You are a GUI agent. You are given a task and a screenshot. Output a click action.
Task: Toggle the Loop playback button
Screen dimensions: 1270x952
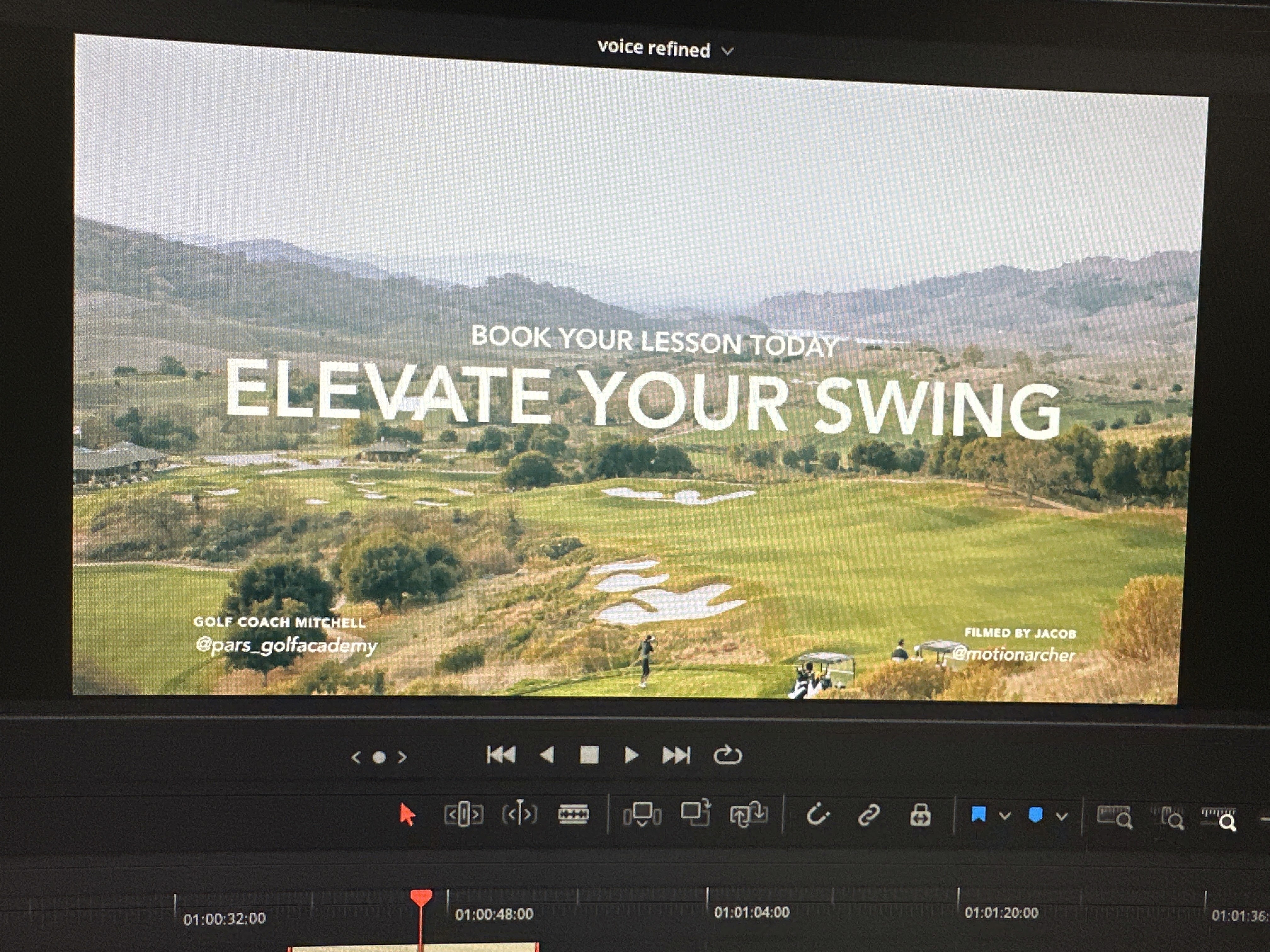tap(727, 755)
